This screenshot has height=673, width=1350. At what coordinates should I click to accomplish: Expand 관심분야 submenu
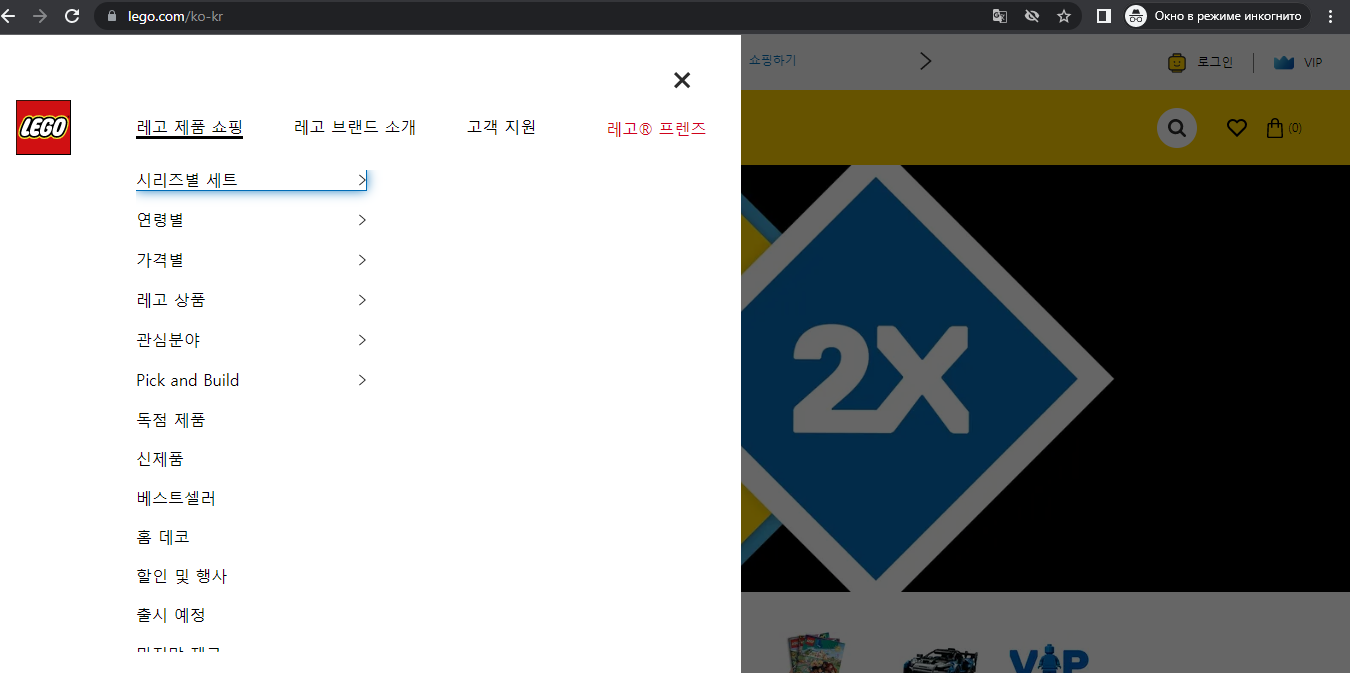tap(251, 340)
